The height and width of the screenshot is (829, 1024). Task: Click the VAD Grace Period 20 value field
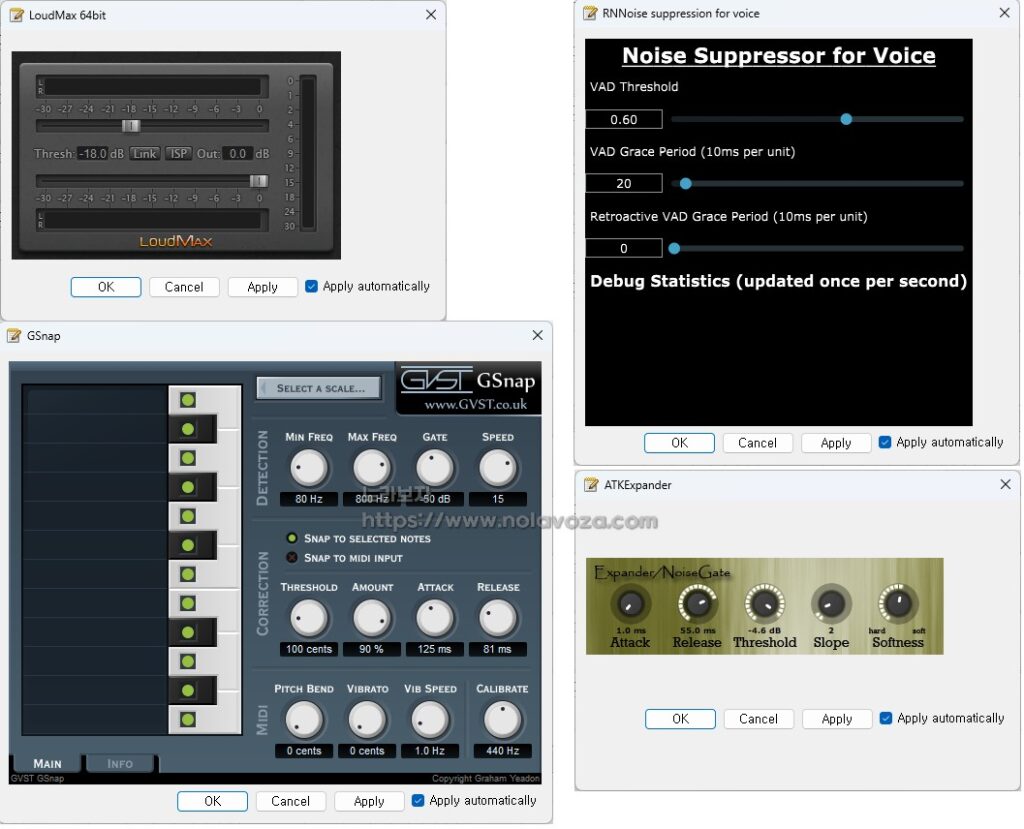(x=624, y=184)
